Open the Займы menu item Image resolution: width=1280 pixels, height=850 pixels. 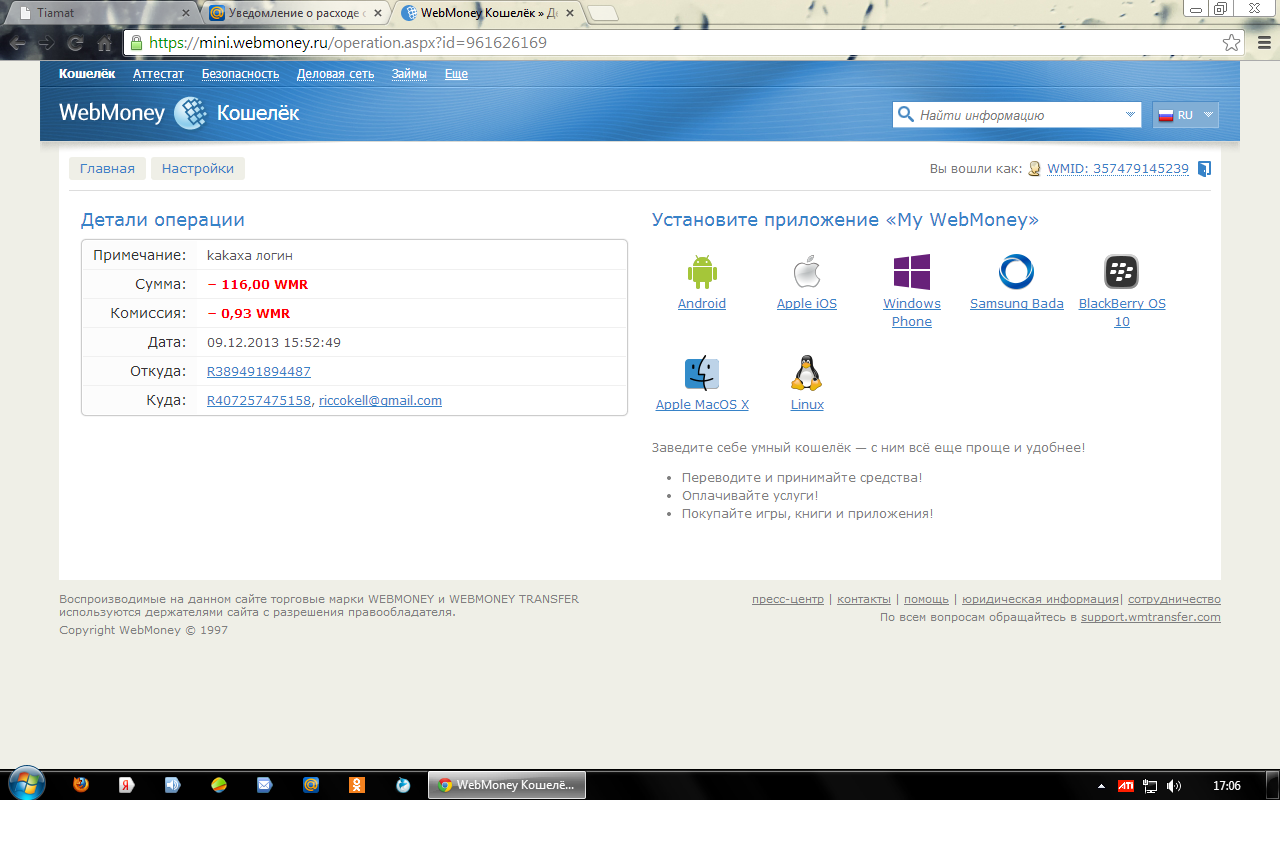click(409, 73)
